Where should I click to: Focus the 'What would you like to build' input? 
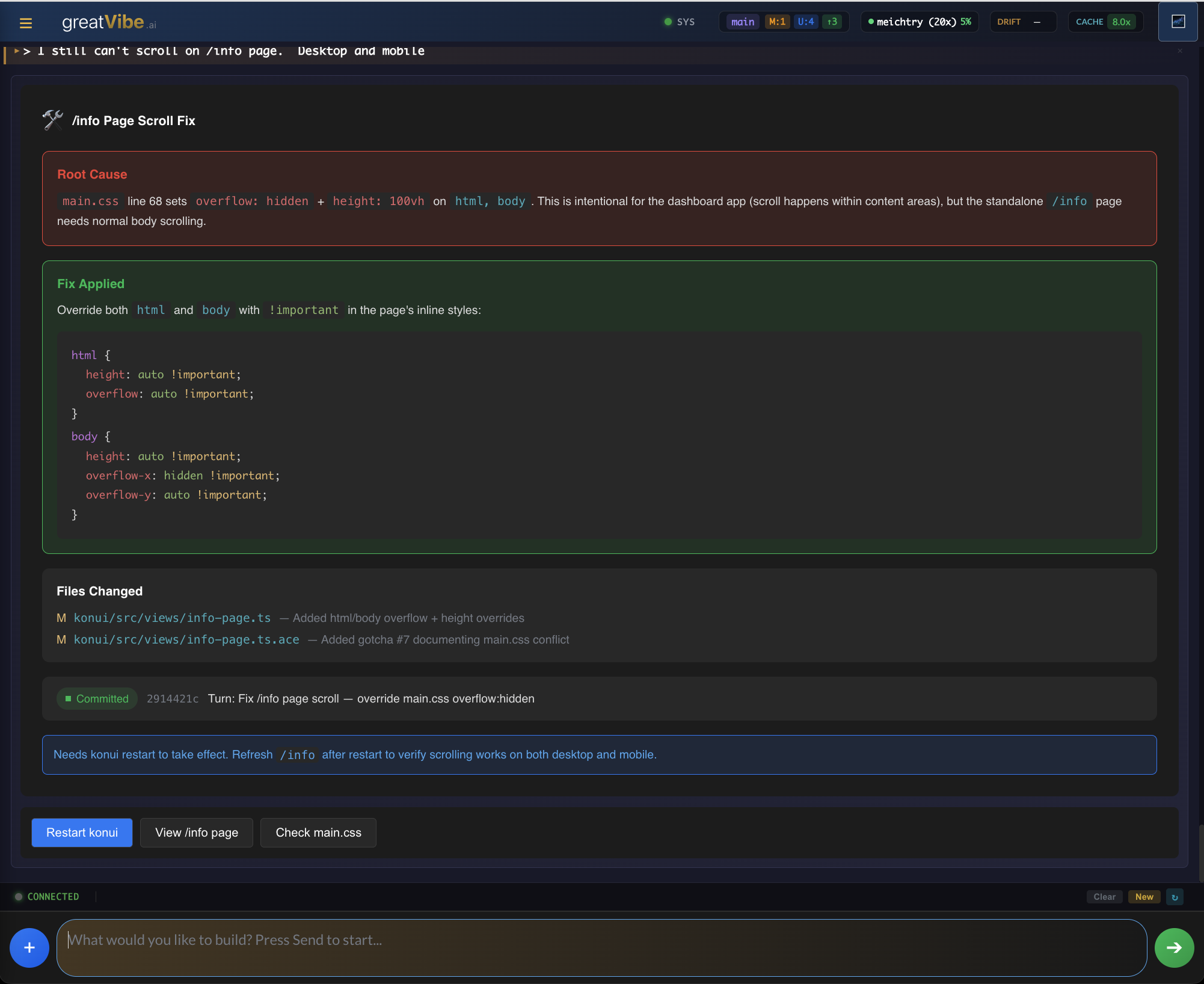pos(601,947)
